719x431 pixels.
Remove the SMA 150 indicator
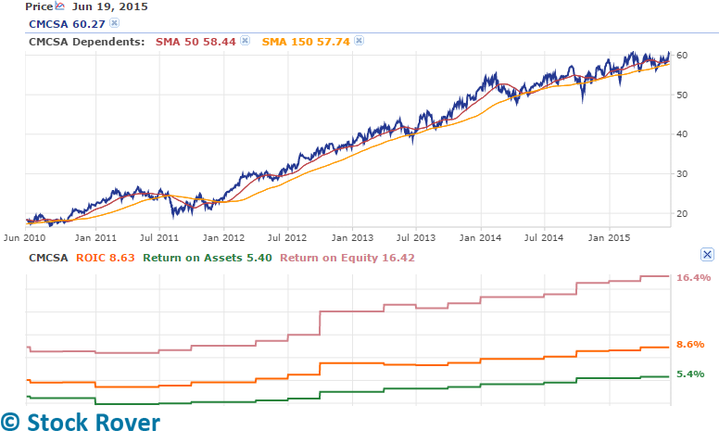359,41
